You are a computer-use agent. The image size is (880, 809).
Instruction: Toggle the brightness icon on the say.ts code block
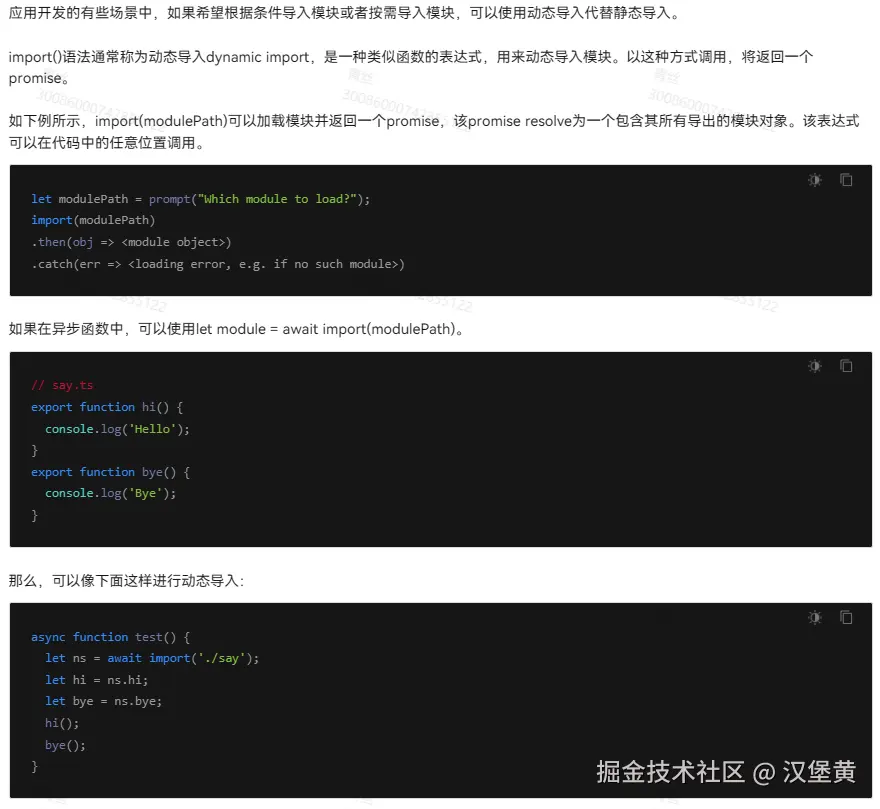tap(814, 366)
